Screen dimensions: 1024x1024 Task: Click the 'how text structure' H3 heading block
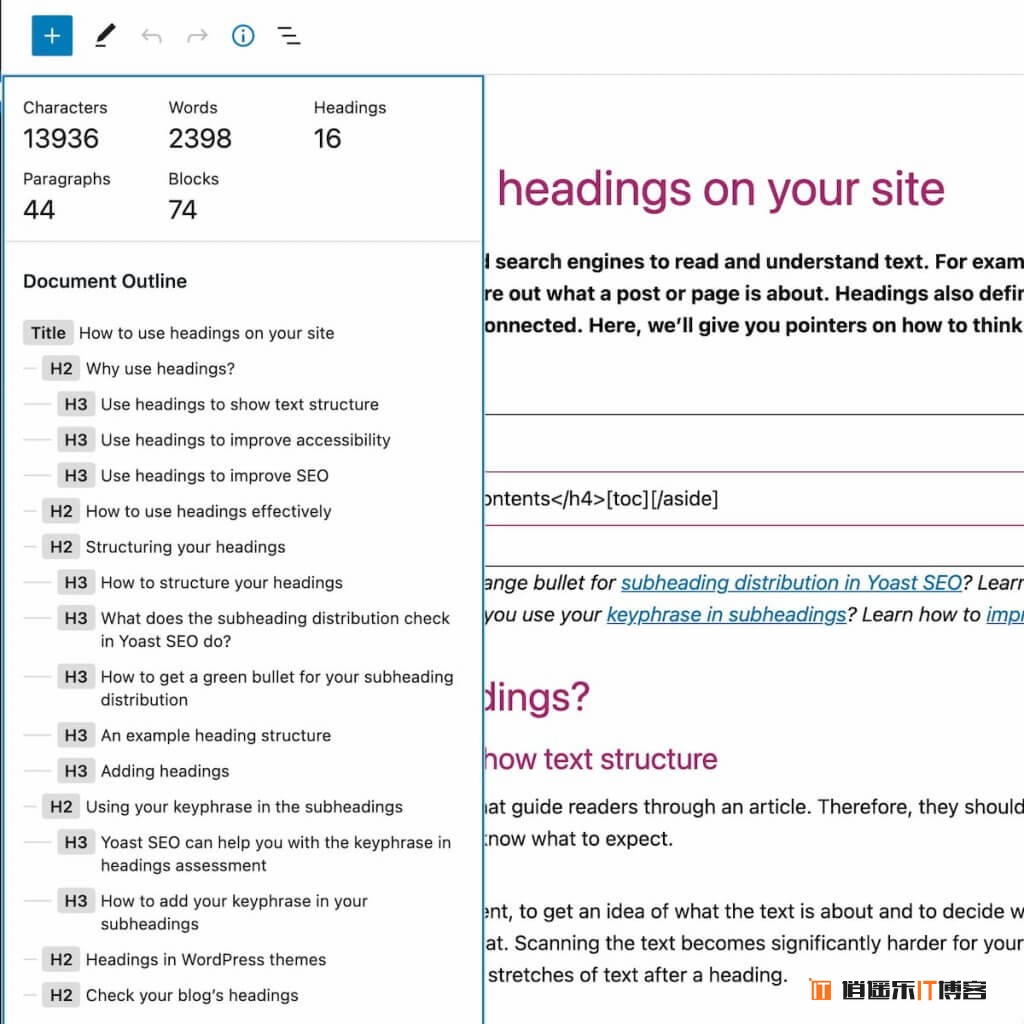601,759
